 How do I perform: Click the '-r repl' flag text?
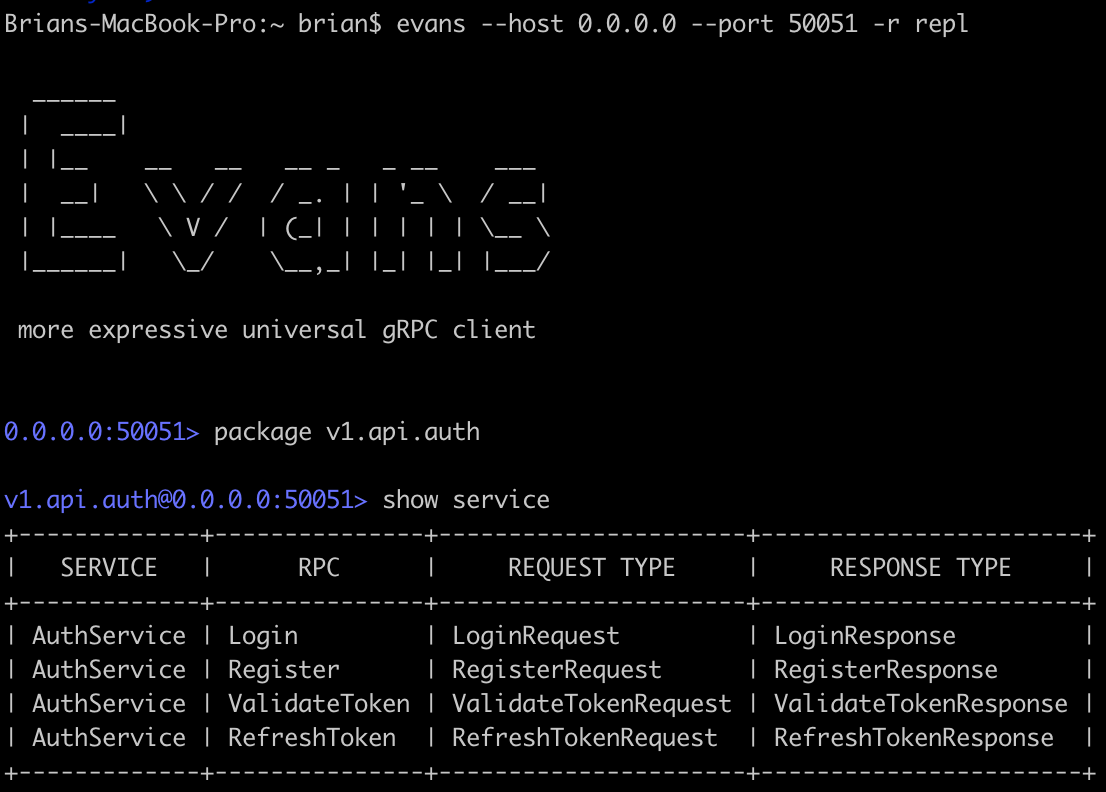[920, 24]
